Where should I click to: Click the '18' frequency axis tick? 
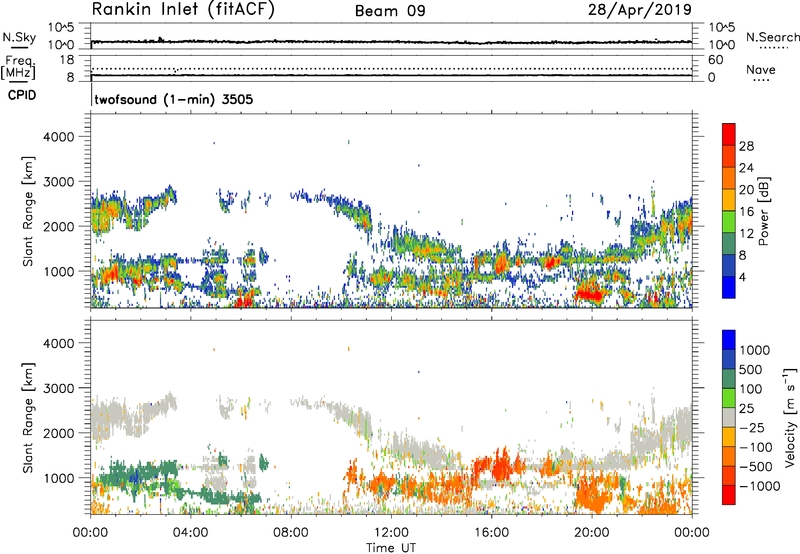[66, 60]
